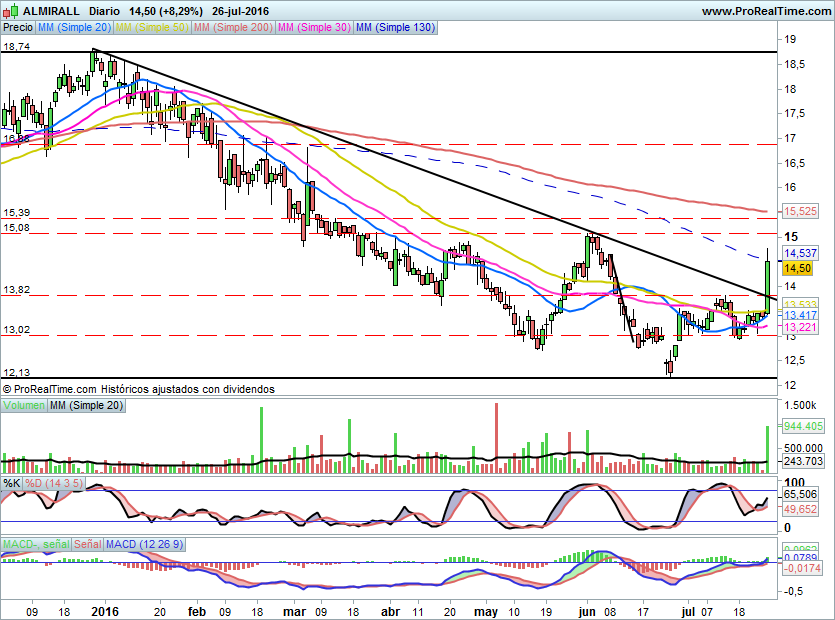Select the Señal label in MACD panel
This screenshot has width=835, height=620.
(88, 544)
